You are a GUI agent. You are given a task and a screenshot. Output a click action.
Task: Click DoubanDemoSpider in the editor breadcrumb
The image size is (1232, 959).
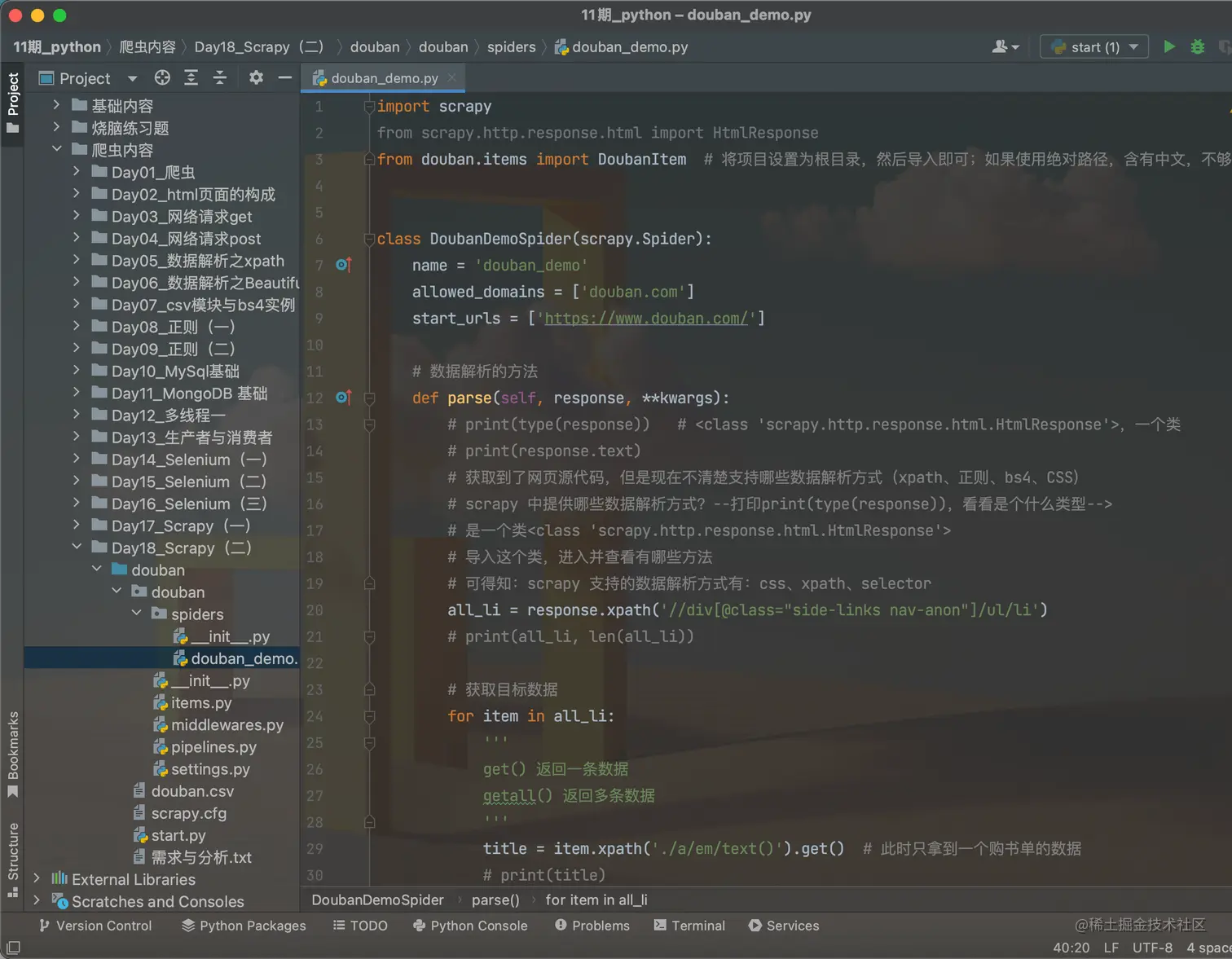pyautogui.click(x=377, y=900)
